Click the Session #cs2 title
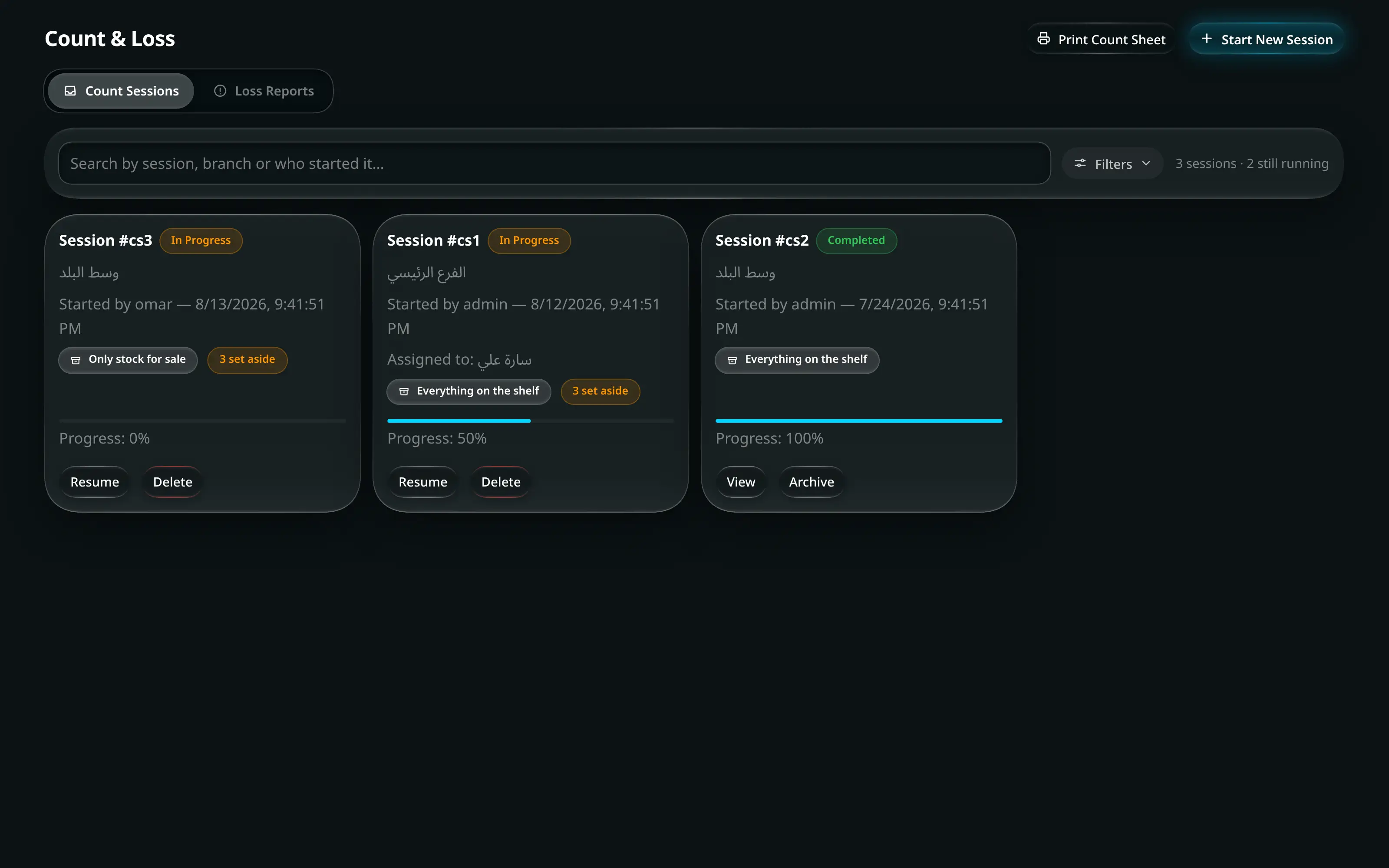The image size is (1389, 868). point(762,240)
